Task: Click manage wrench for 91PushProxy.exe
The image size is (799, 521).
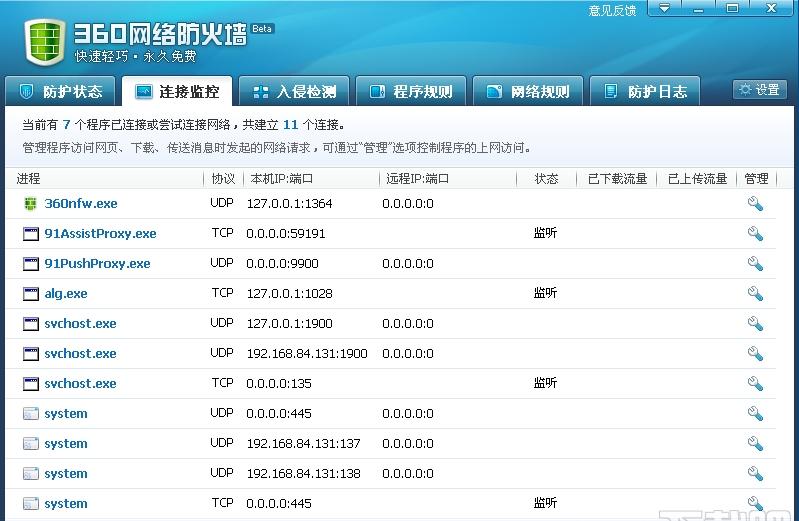Action: 755,264
